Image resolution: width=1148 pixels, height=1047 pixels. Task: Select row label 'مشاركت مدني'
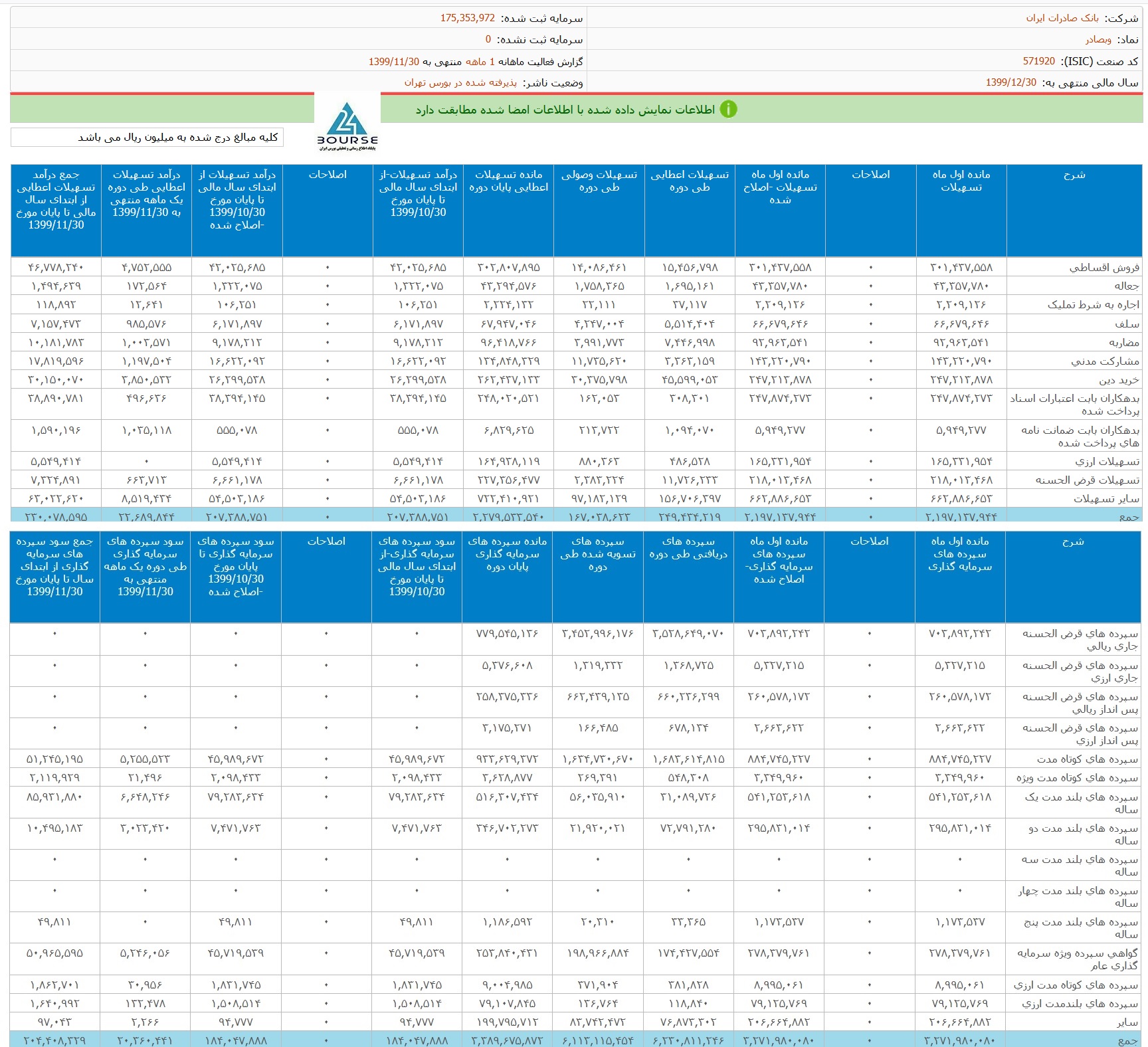(x=1105, y=361)
